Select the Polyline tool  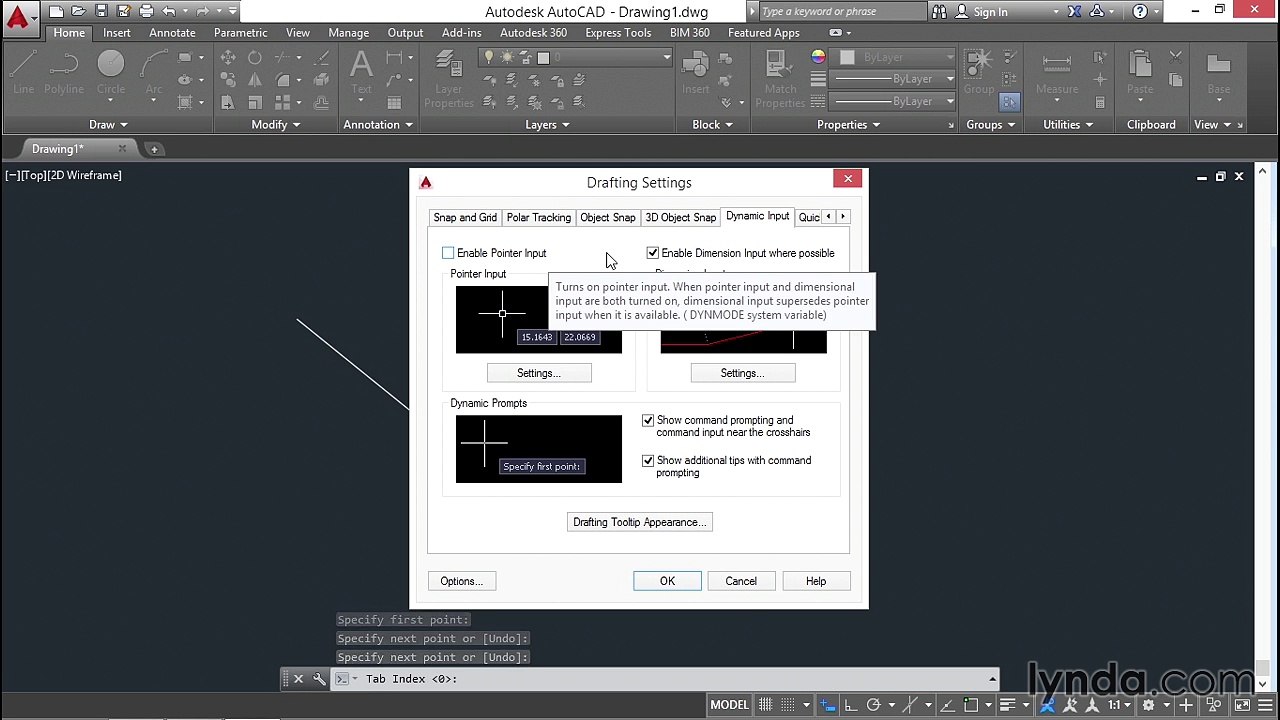click(x=63, y=71)
